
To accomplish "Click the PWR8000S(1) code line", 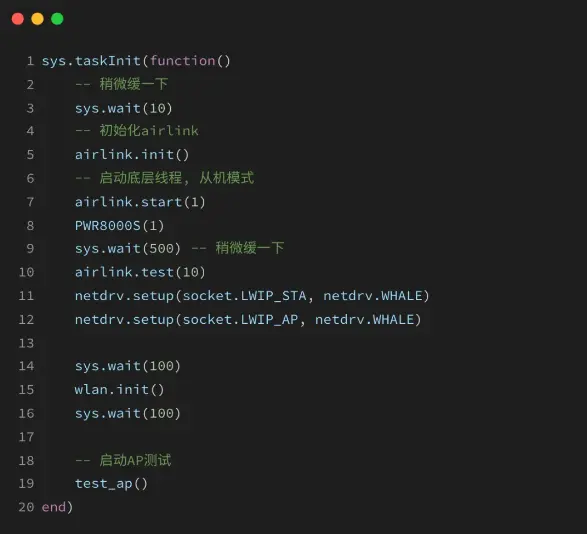I will pos(119,226).
